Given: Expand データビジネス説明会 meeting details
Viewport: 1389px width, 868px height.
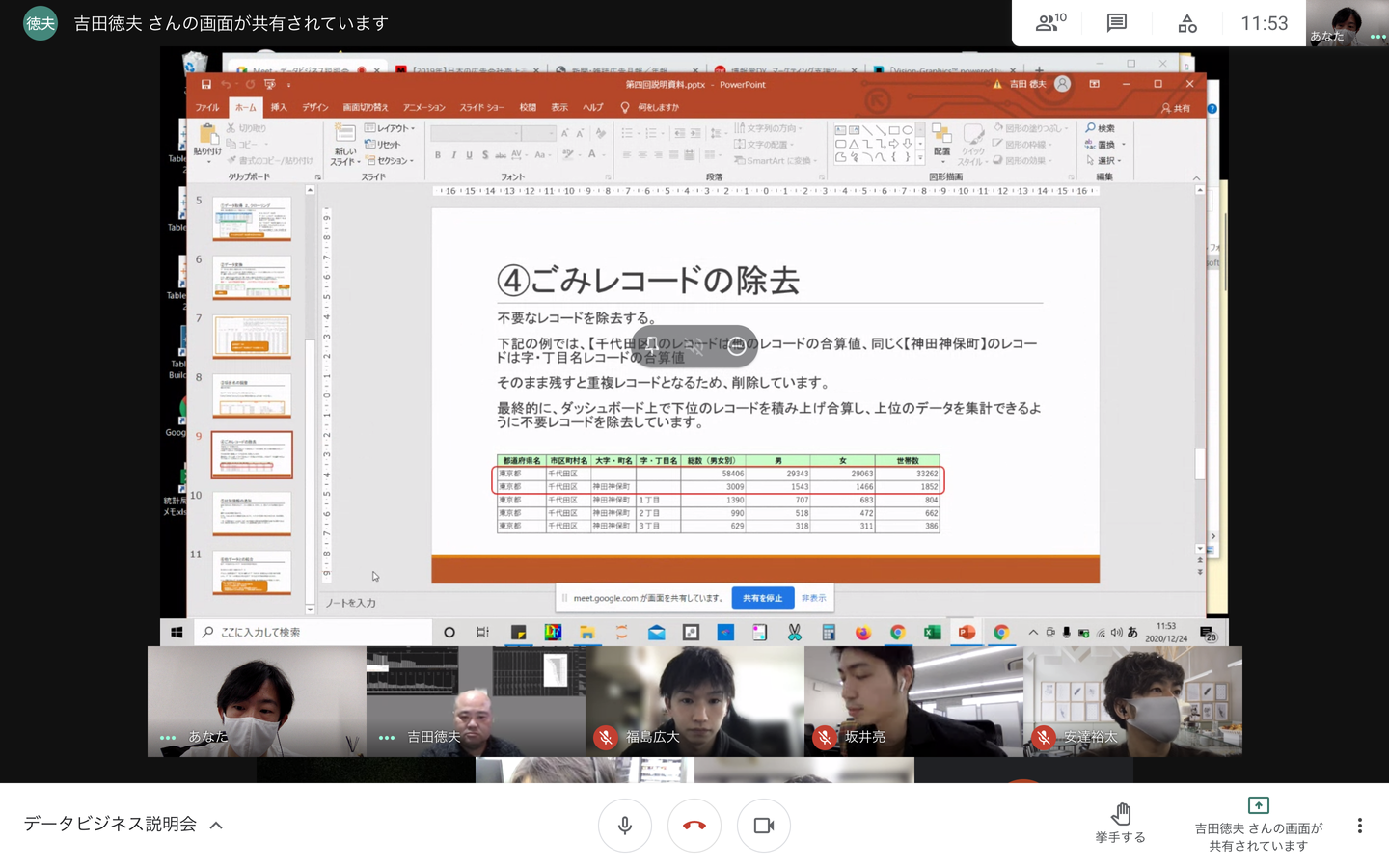Looking at the screenshot, I should click(x=216, y=825).
